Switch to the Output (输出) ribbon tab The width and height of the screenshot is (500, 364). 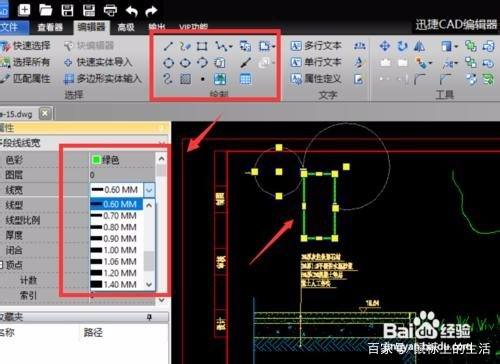click(x=157, y=27)
